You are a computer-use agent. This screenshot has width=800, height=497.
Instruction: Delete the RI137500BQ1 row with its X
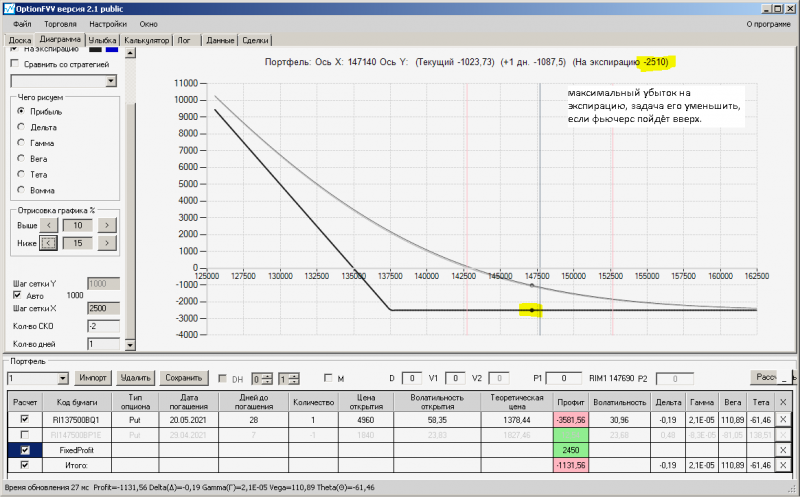click(x=783, y=419)
